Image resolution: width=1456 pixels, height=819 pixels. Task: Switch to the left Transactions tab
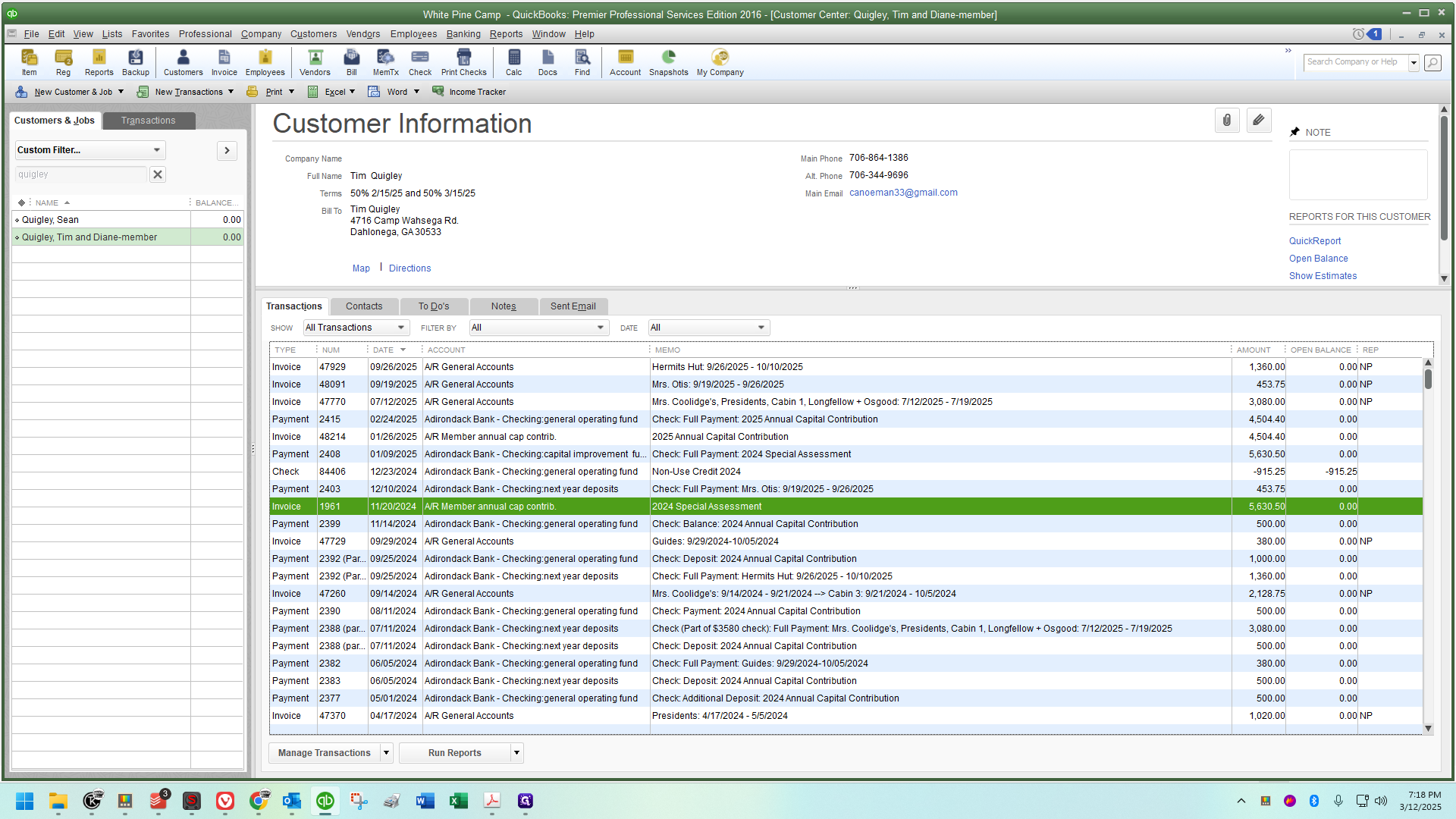148,121
